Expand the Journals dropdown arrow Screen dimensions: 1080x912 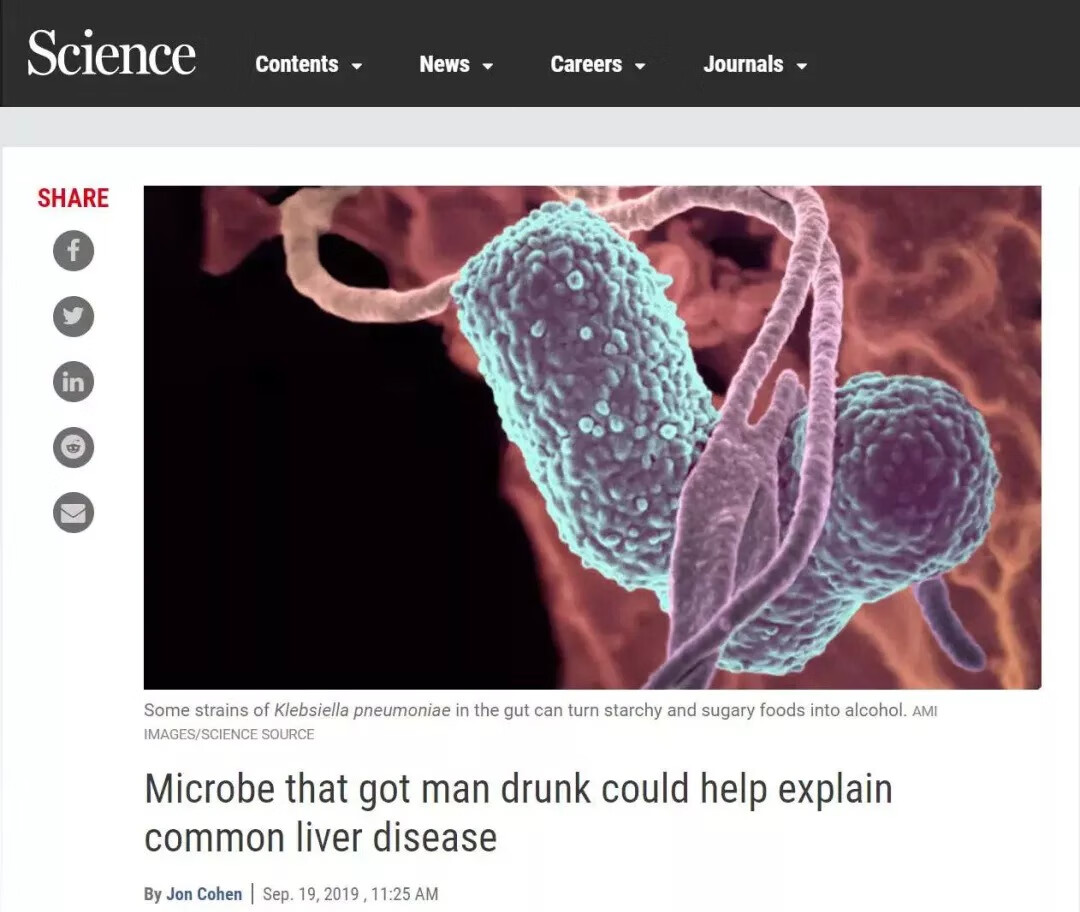[x=802, y=66]
